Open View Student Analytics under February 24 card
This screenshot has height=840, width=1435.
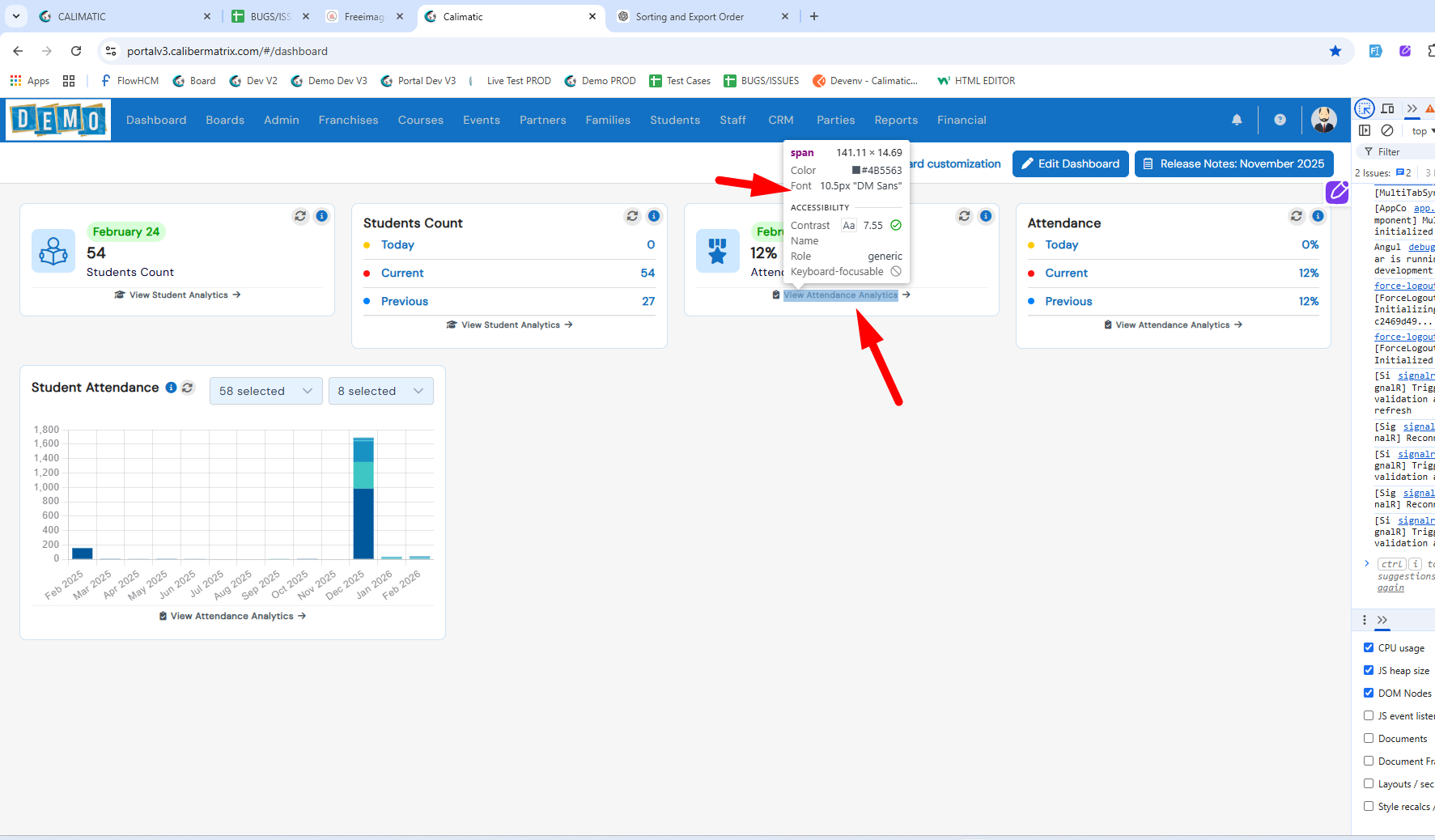click(178, 295)
